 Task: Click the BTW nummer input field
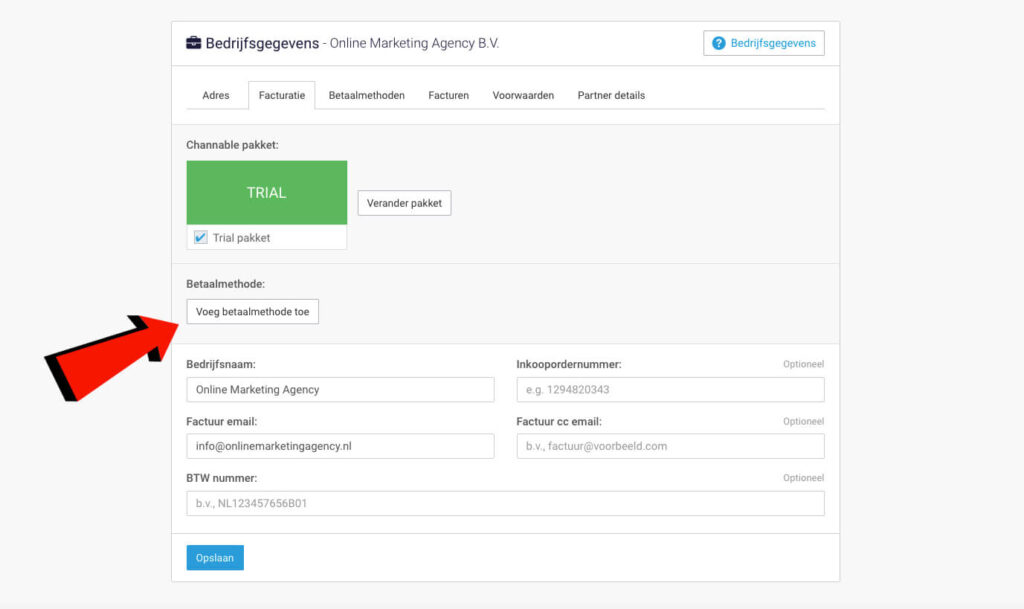coord(505,503)
